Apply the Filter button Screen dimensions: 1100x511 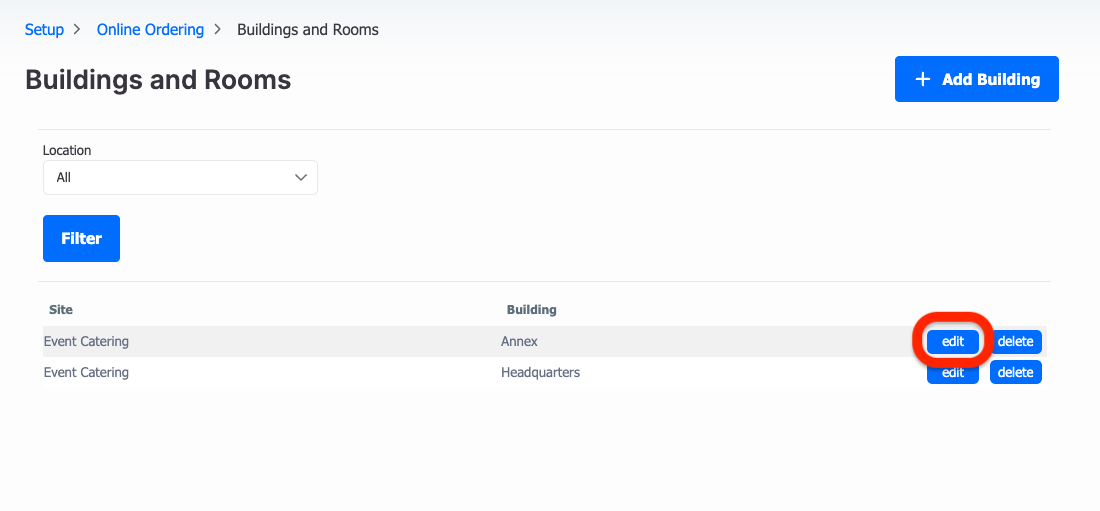(81, 239)
